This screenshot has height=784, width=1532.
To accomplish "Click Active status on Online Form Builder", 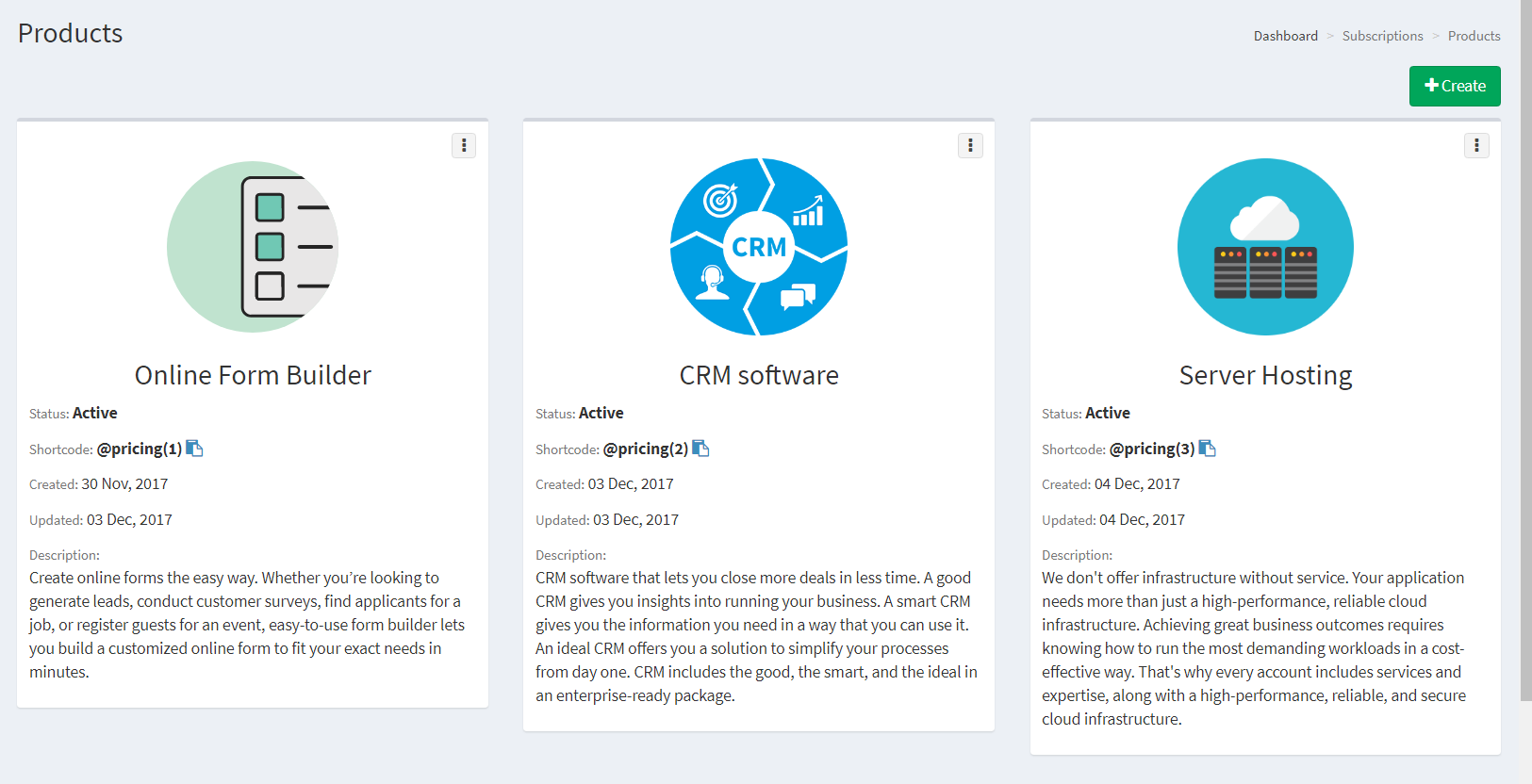I will (x=95, y=413).
